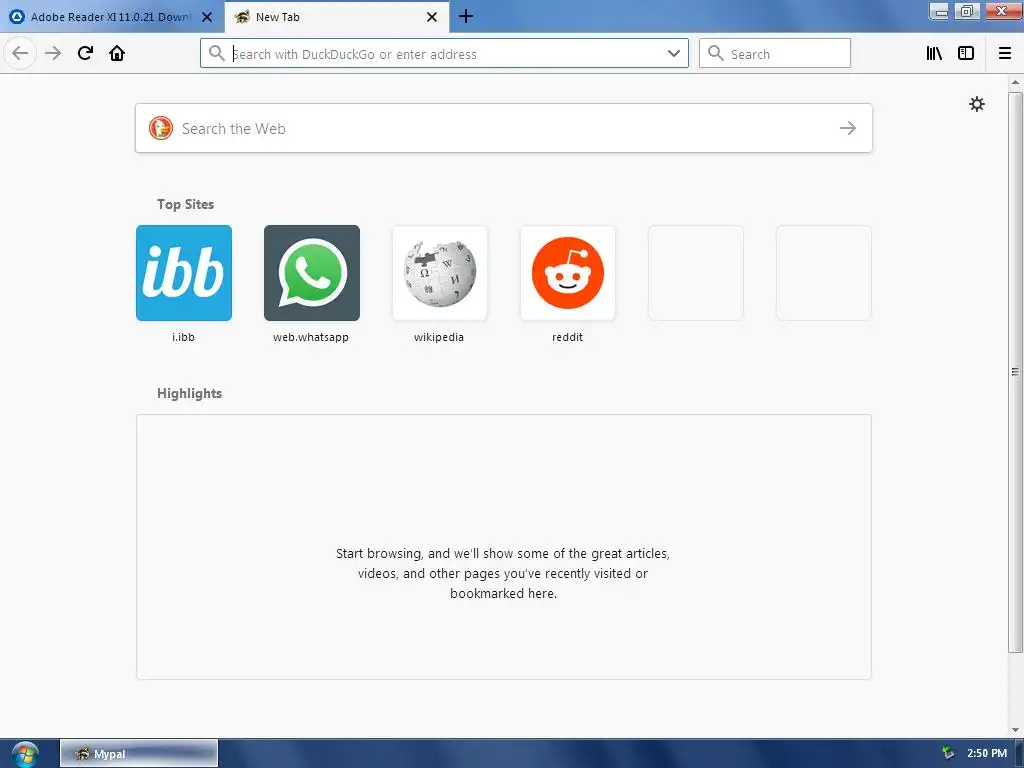Toggle the sidebar view icon
Screen dimensions: 1024x768
coord(966,54)
